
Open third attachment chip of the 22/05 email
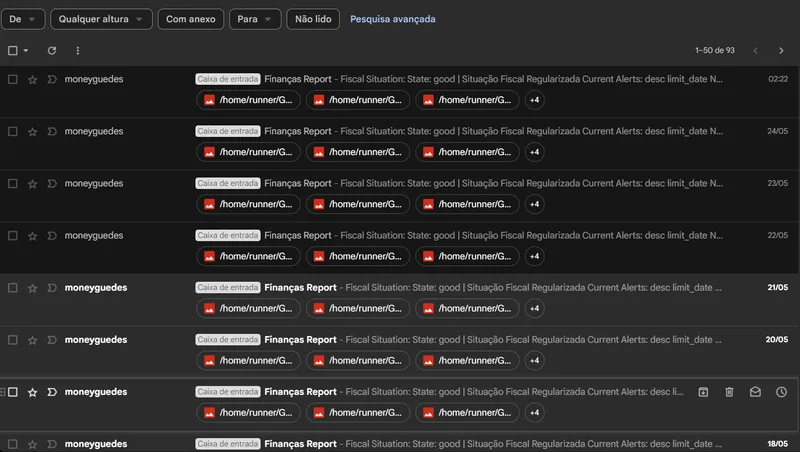467,256
